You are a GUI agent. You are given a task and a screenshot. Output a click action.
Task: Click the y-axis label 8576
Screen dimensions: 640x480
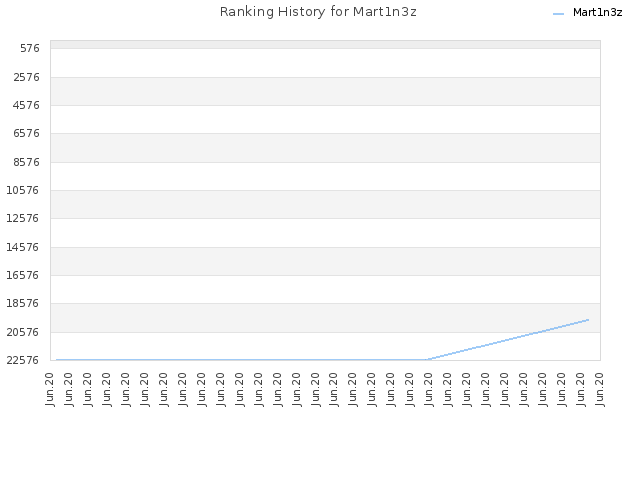[27, 162]
